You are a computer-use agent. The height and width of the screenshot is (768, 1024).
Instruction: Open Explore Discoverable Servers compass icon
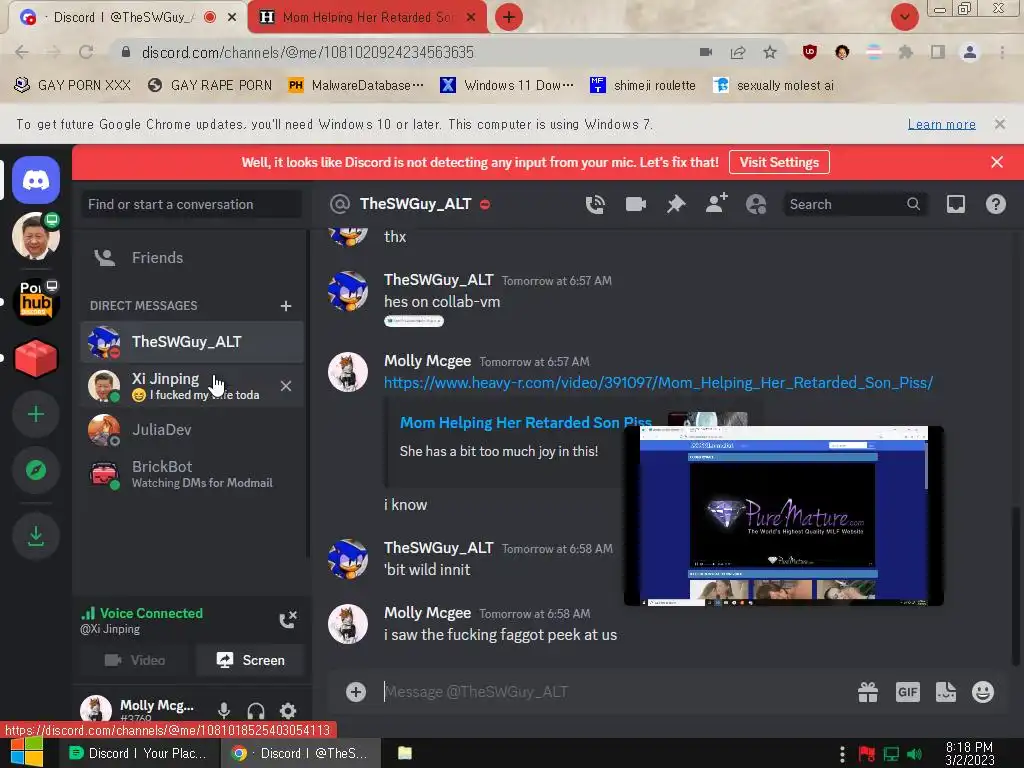[x=36, y=470]
